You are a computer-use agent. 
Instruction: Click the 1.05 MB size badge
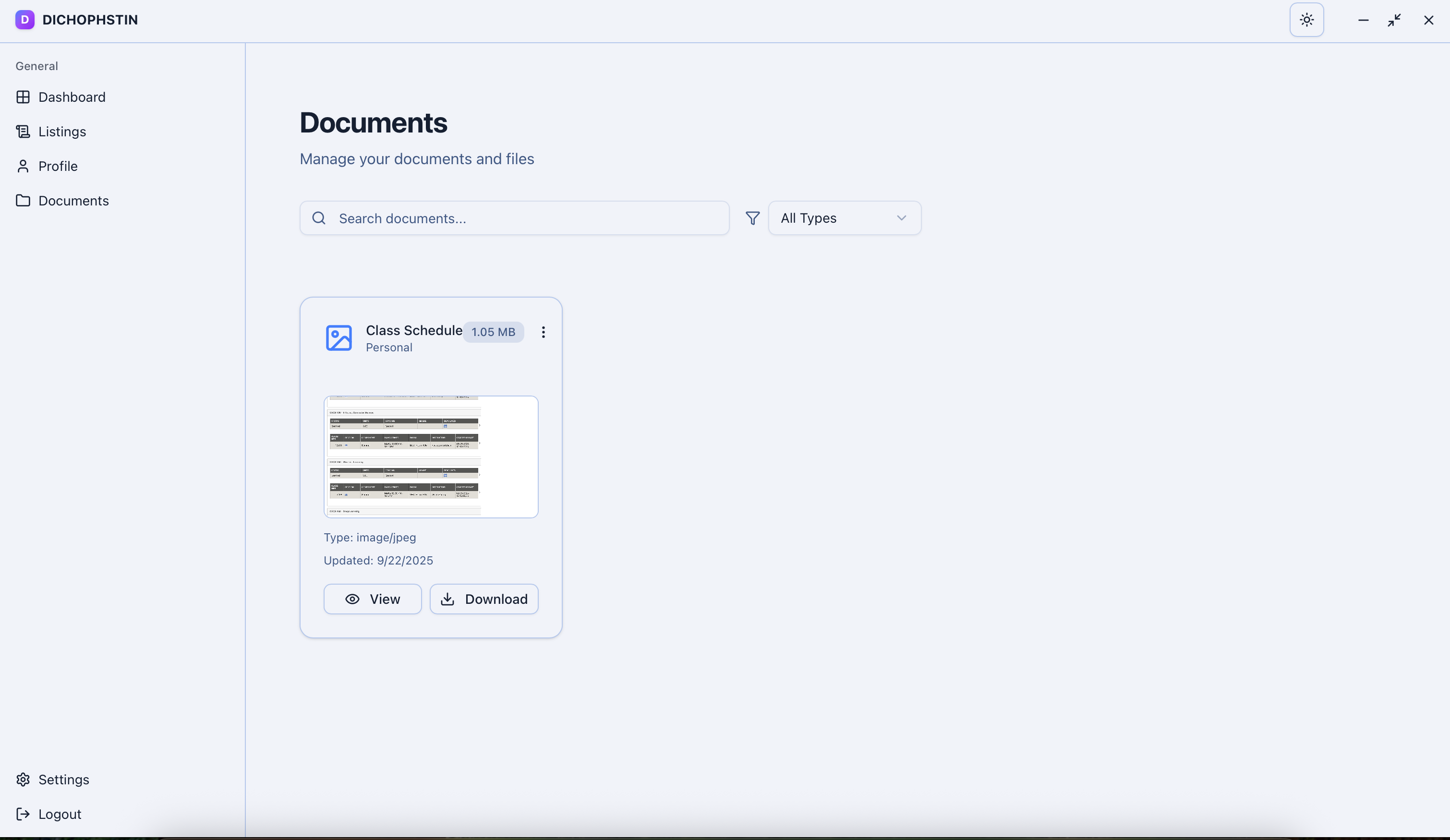(x=493, y=332)
